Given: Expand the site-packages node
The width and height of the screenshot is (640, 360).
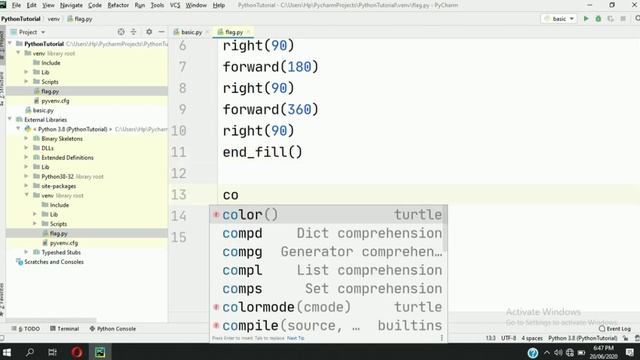Looking at the screenshot, I should click(27, 186).
